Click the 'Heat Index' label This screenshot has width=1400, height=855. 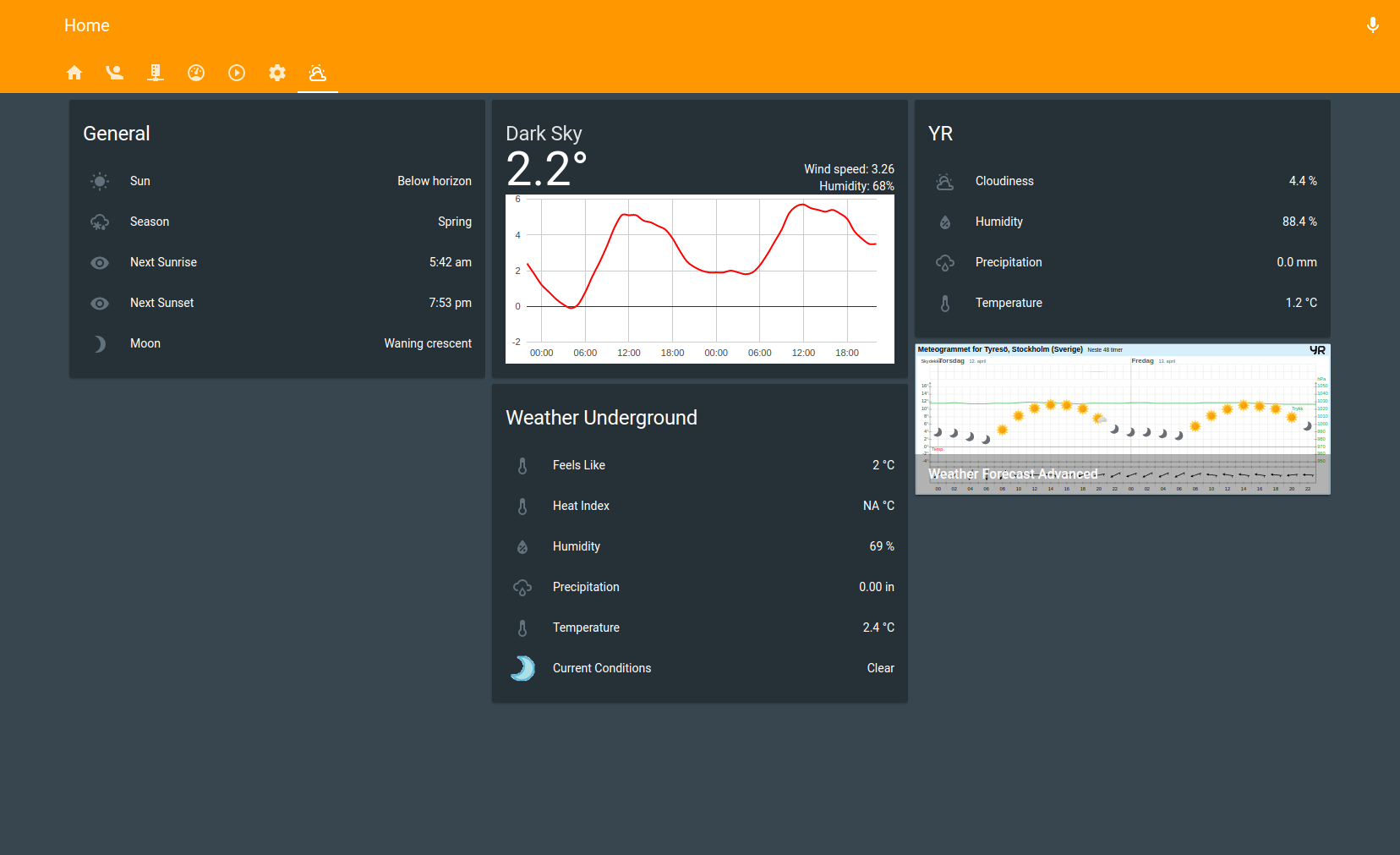click(581, 506)
